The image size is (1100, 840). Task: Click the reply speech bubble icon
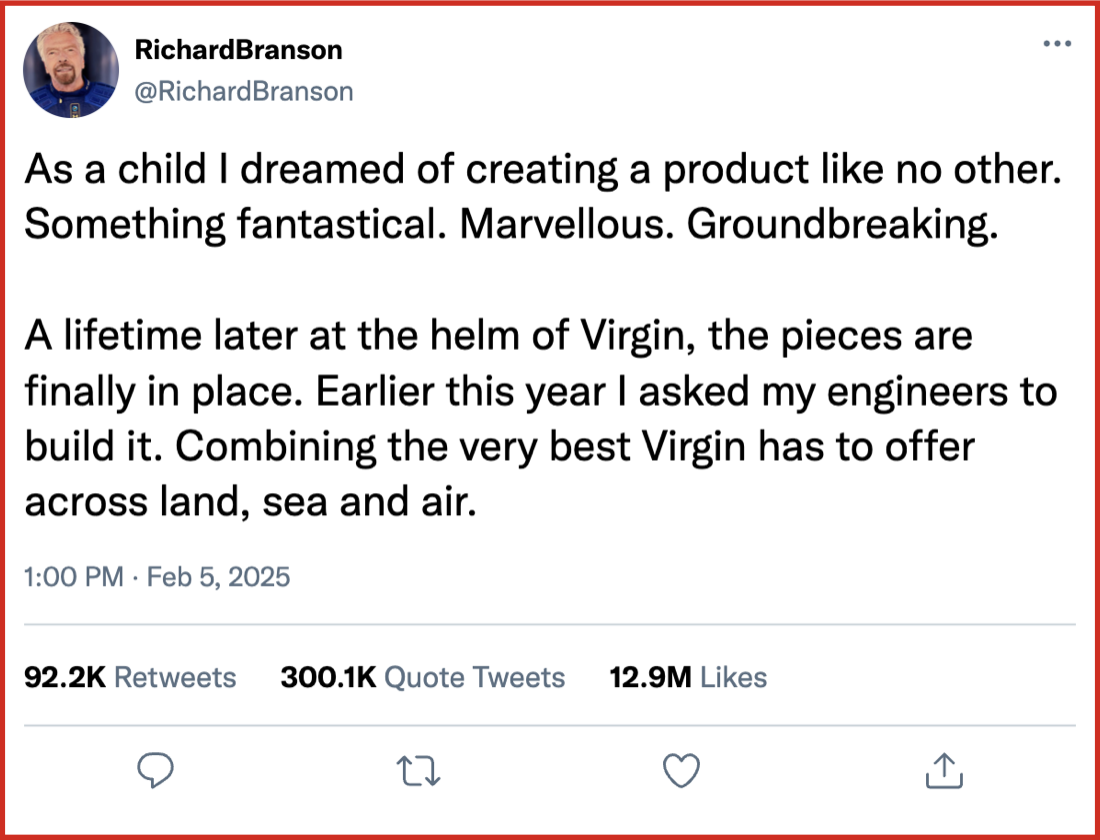(155, 770)
